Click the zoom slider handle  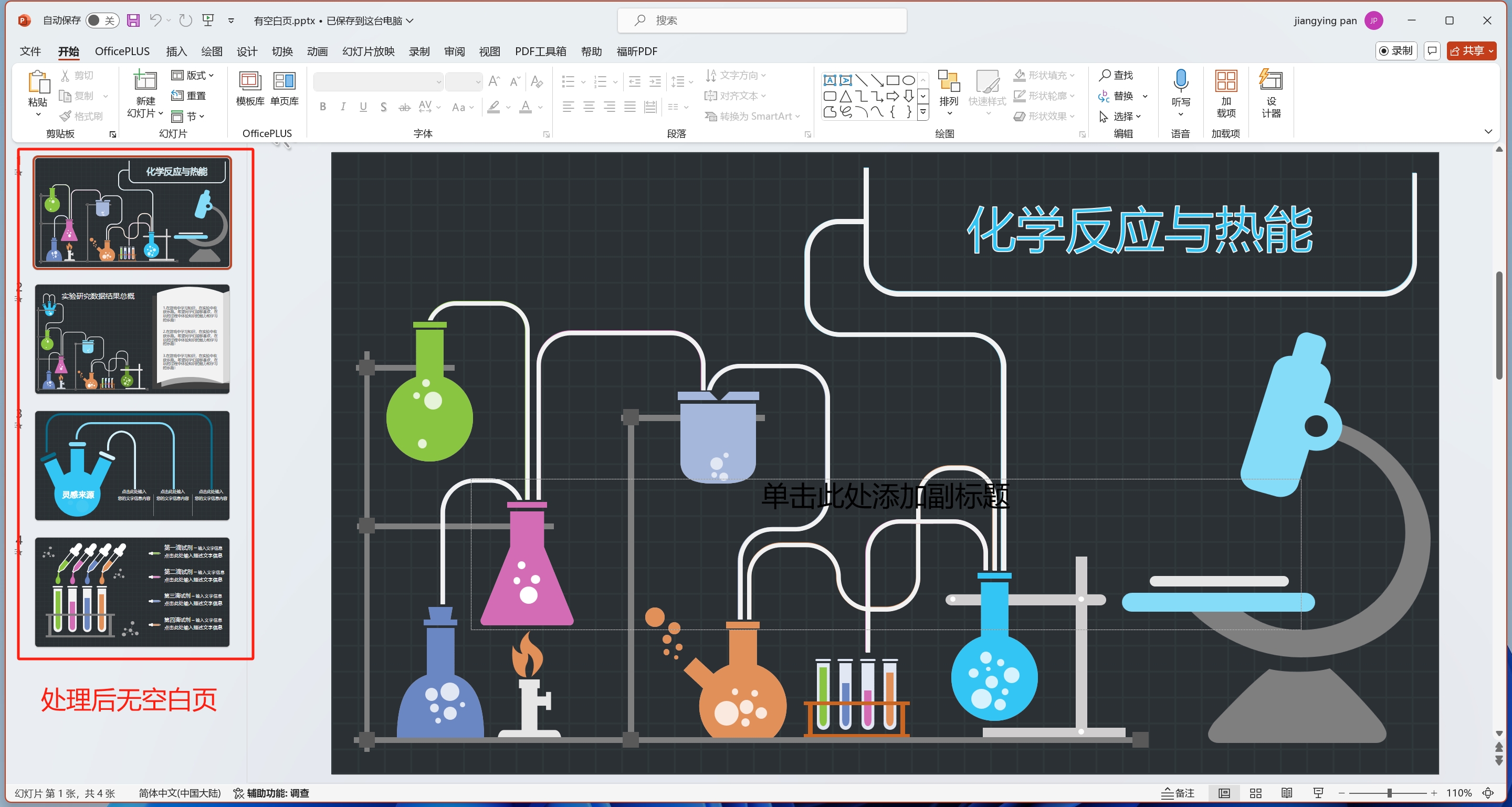pyautogui.click(x=1389, y=793)
